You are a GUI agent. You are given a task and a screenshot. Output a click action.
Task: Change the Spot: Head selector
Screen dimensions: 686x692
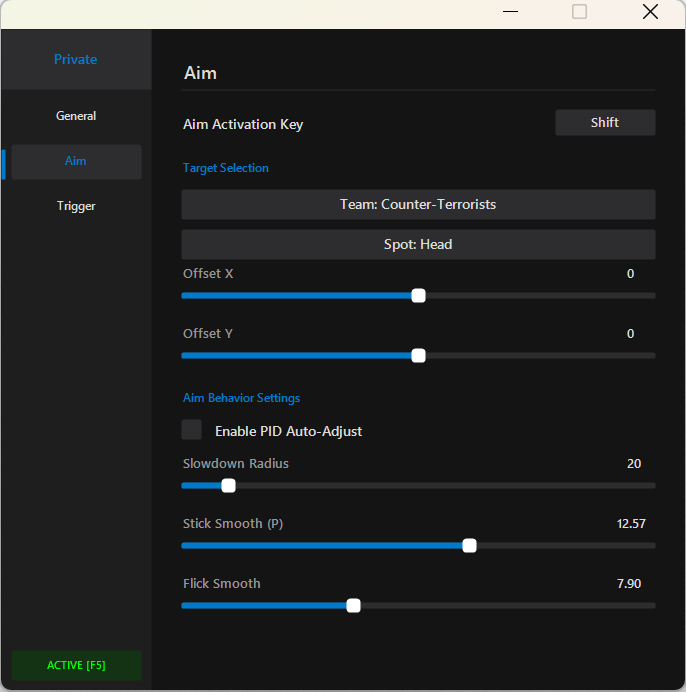tap(418, 244)
